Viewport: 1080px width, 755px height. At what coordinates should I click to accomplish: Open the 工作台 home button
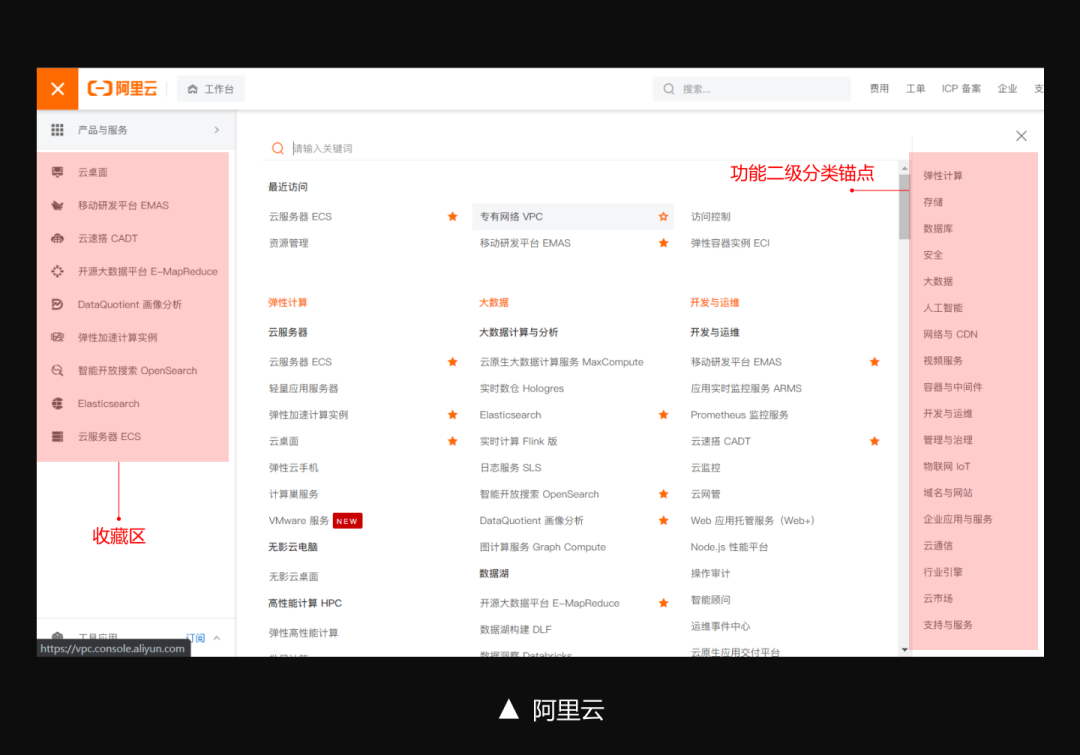click(x=211, y=89)
